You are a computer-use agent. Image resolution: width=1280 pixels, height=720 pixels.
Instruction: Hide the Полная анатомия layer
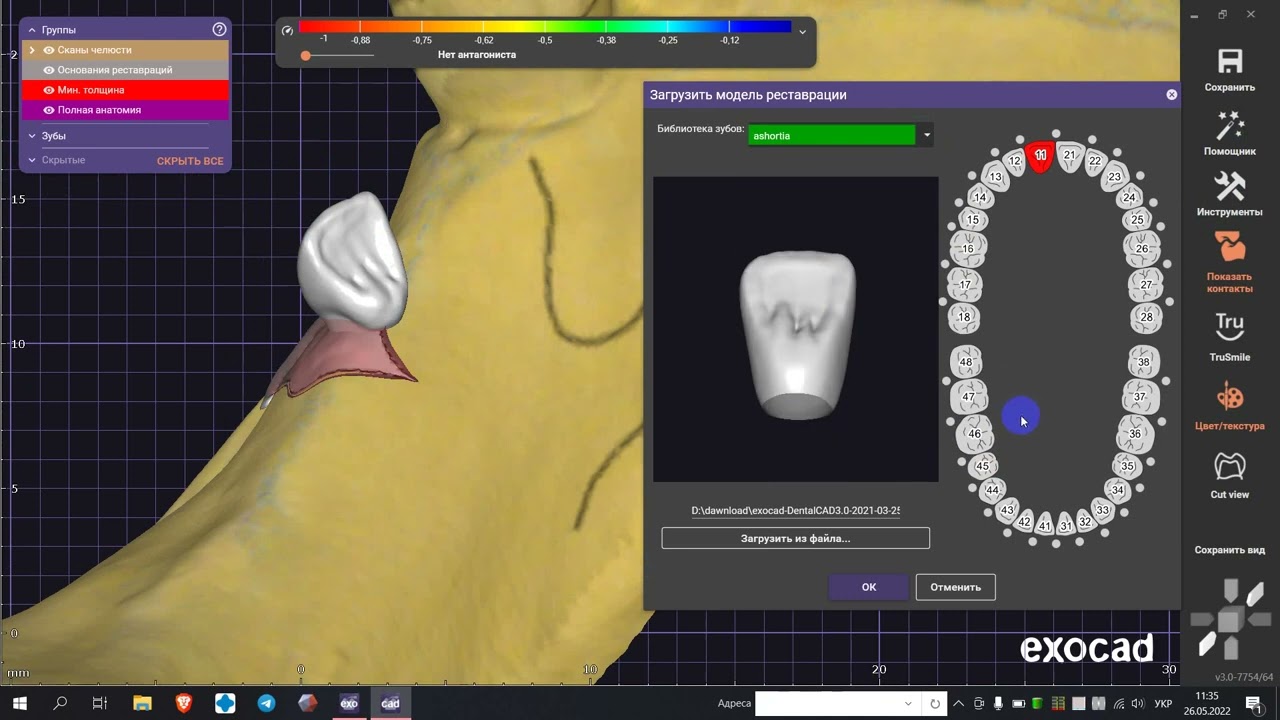click(48, 110)
